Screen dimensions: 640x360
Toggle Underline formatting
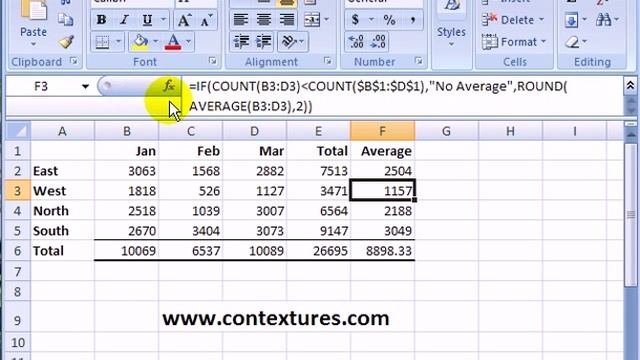click(147, 20)
